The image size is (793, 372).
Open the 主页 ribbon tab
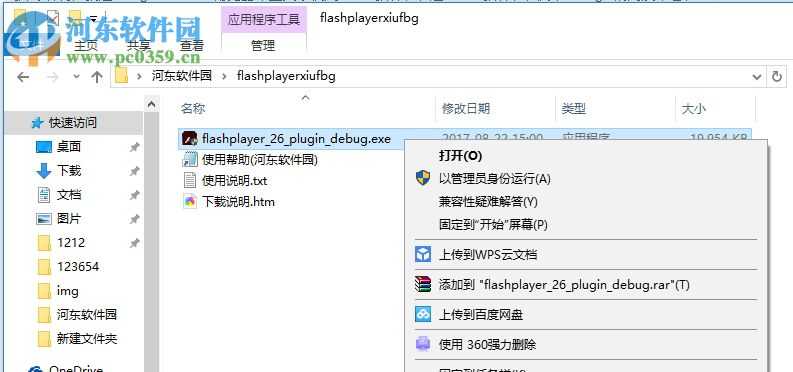point(86,45)
